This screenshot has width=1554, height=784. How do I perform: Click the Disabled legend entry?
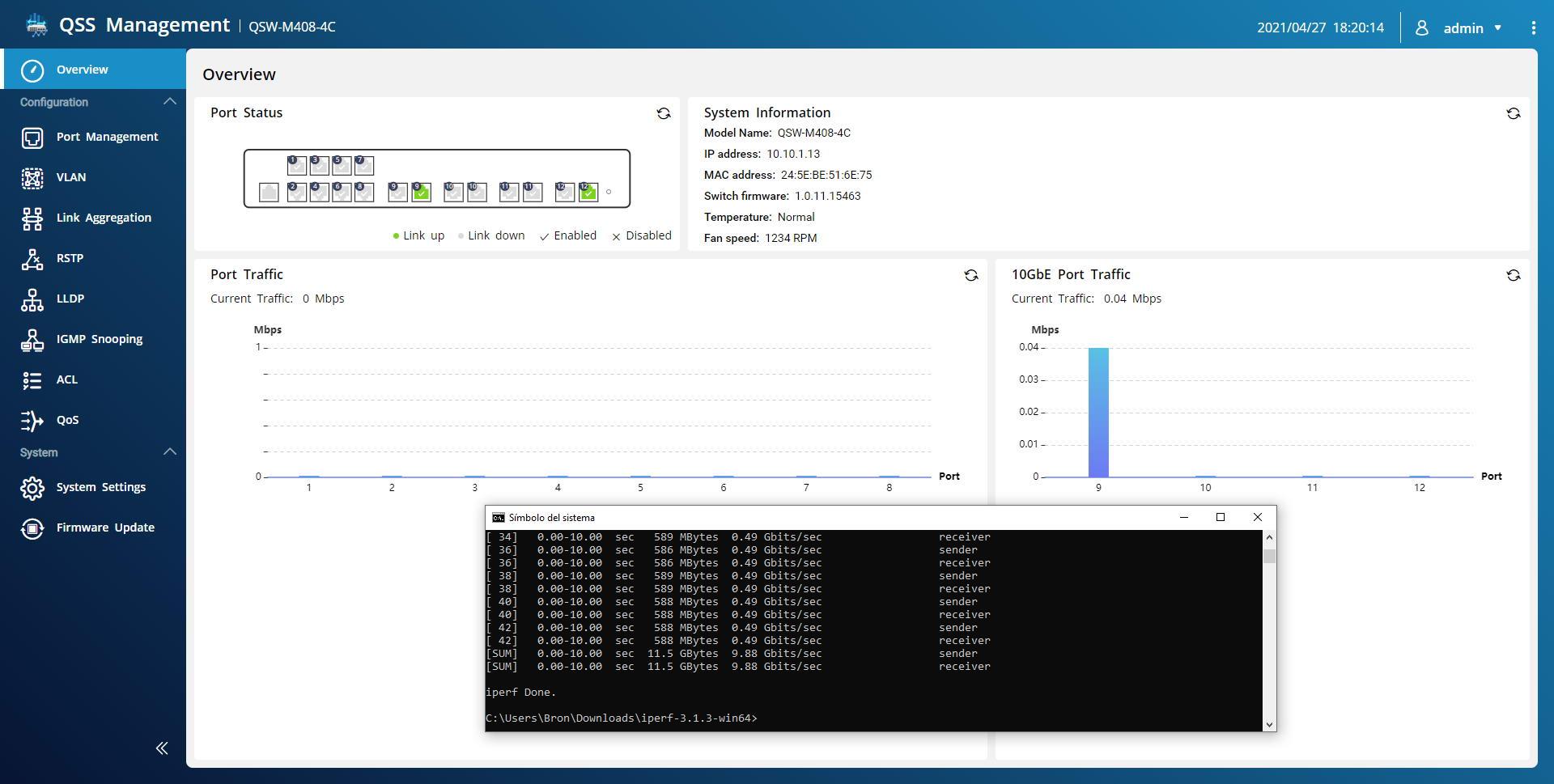(642, 235)
